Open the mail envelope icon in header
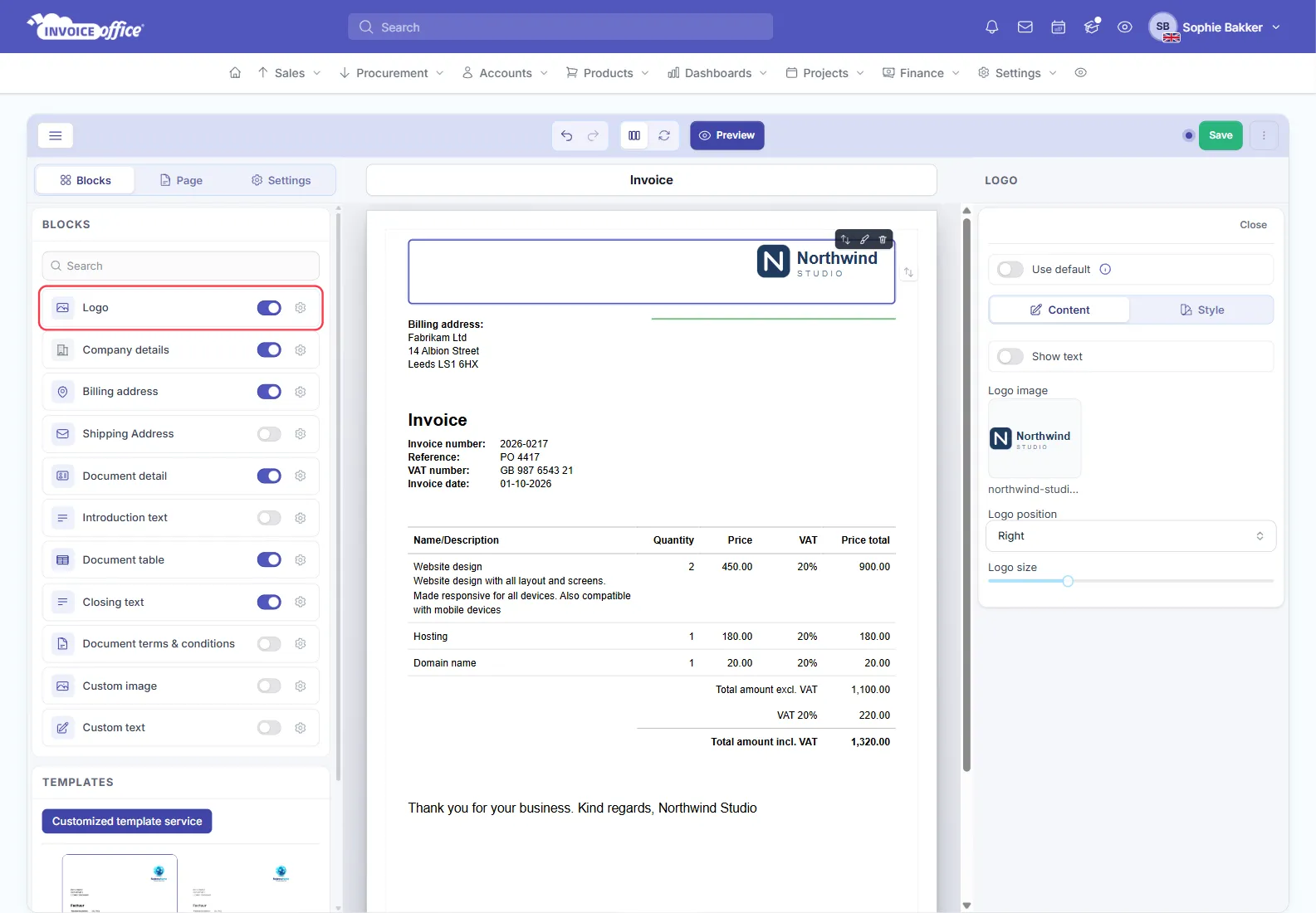Viewport: 1316px width, 913px height. tap(1025, 27)
